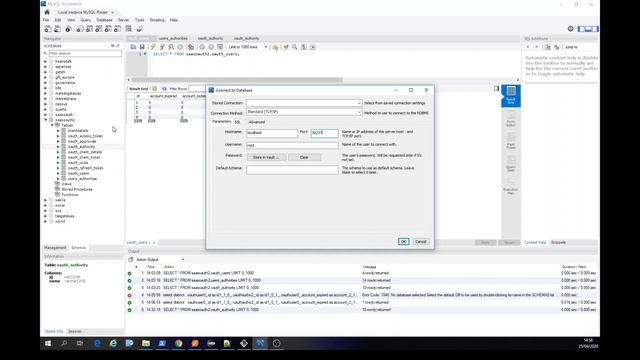Click the settings gear icon at top right
Viewport: 640px width, 360px height.
coord(571,29)
